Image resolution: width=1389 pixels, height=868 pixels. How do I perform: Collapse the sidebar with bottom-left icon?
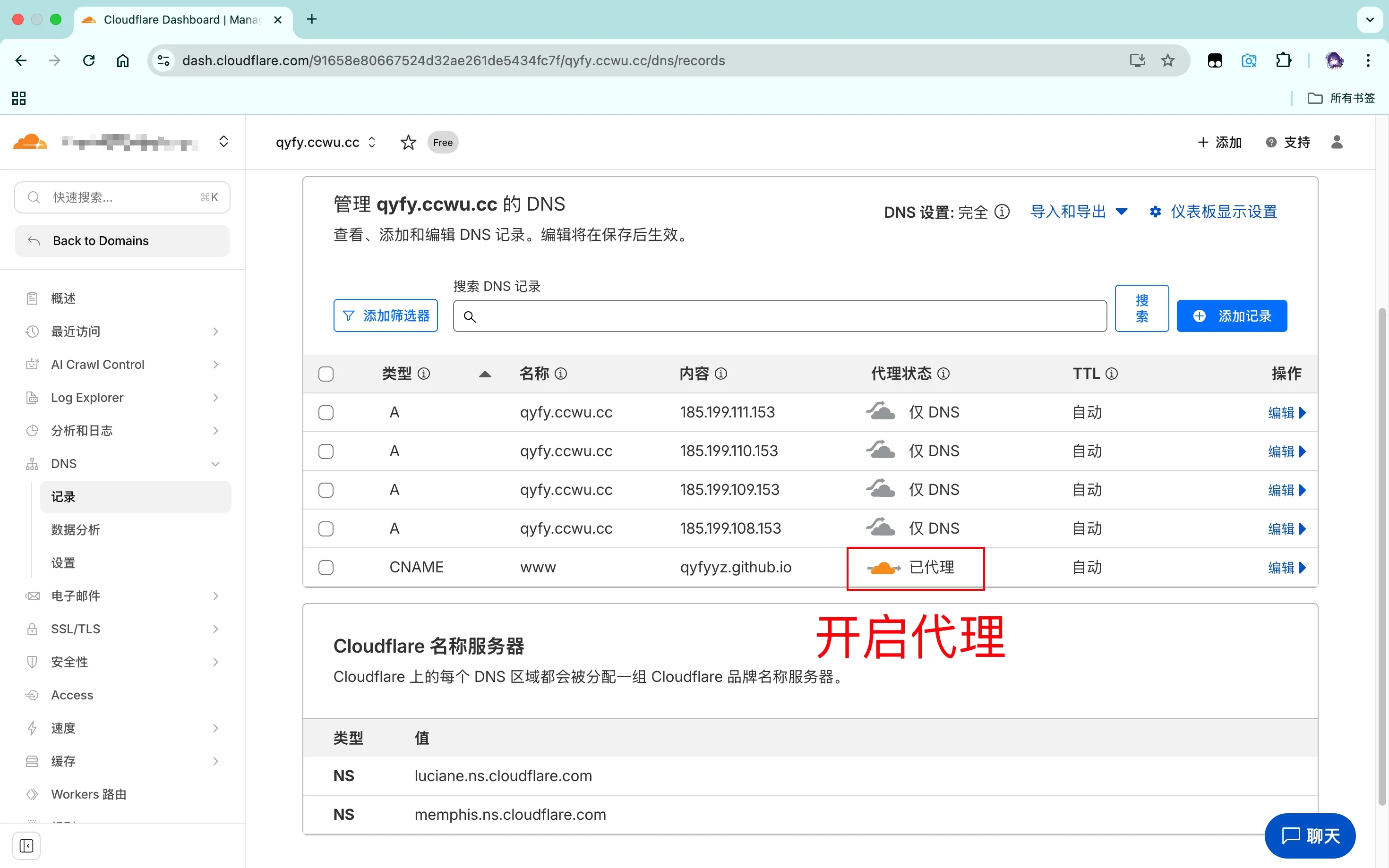point(26,846)
